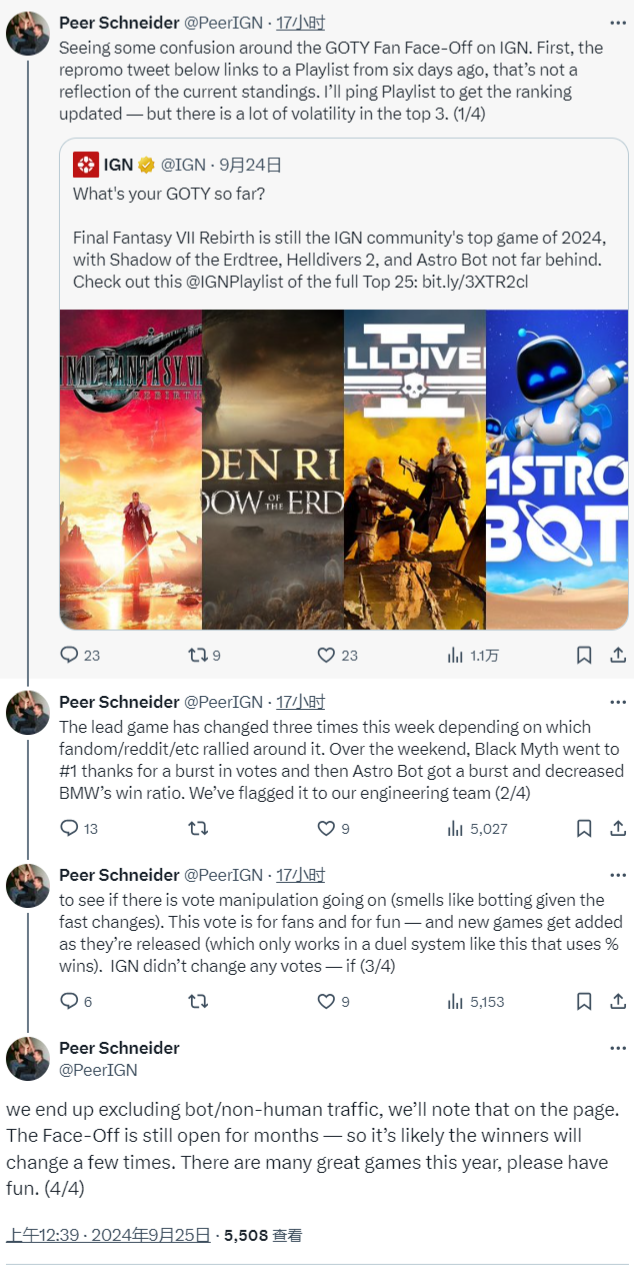Open the Astro Bot cover image
The width and height of the screenshot is (634, 1265).
557,469
